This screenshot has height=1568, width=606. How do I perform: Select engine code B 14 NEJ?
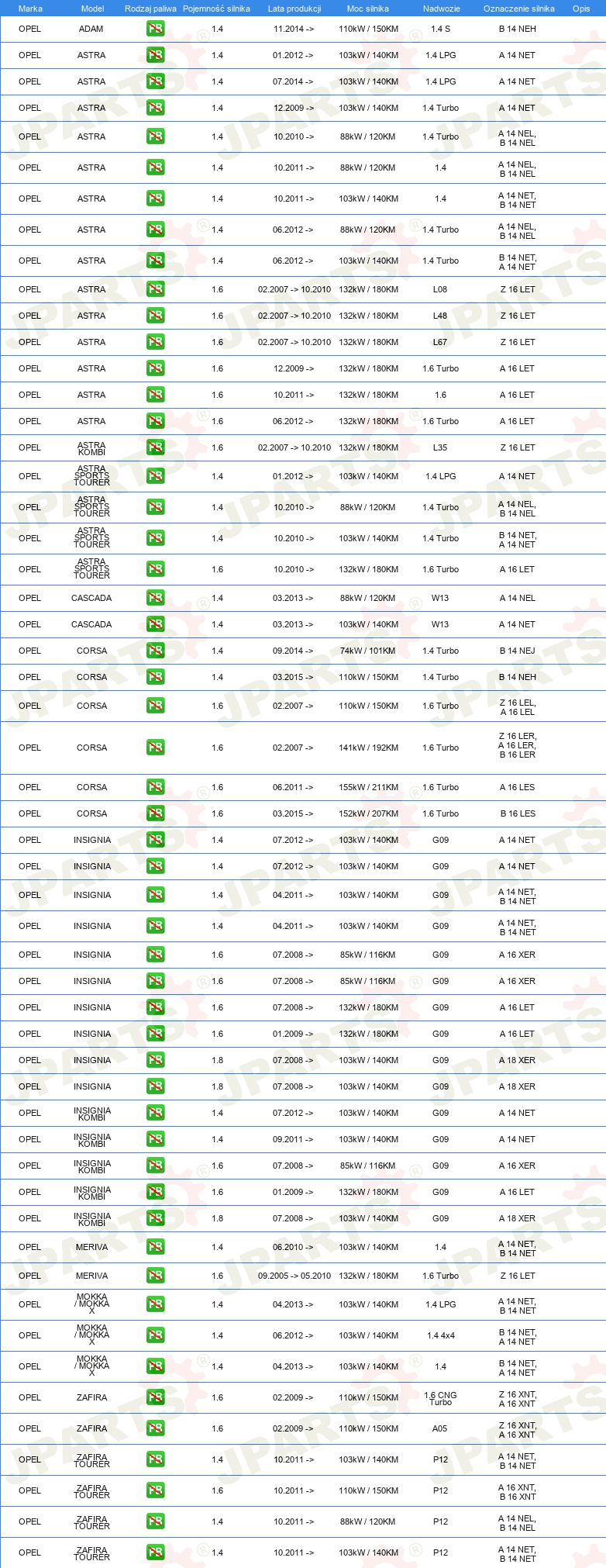tap(517, 651)
